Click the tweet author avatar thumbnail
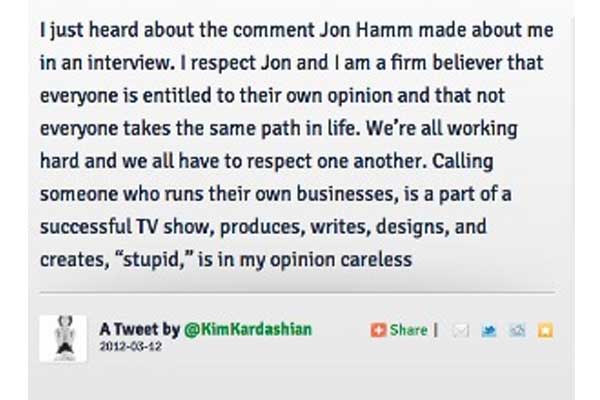The height and width of the screenshot is (400, 600). pos(62,338)
